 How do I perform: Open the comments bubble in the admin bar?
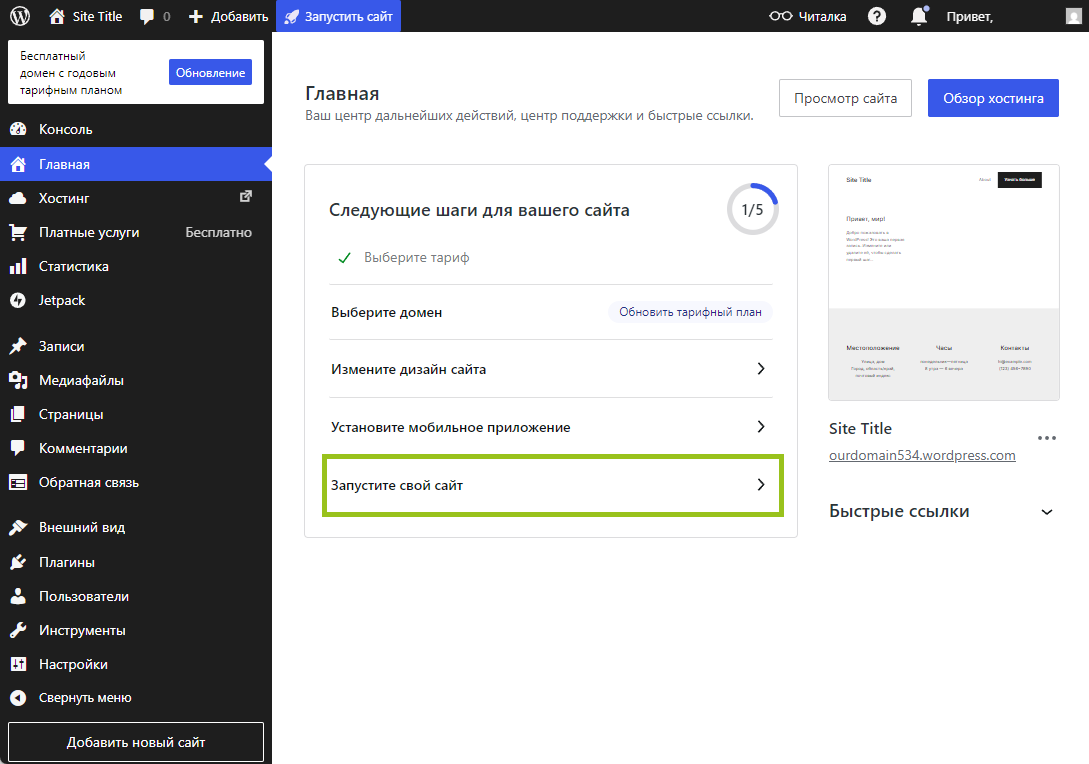[147, 17]
